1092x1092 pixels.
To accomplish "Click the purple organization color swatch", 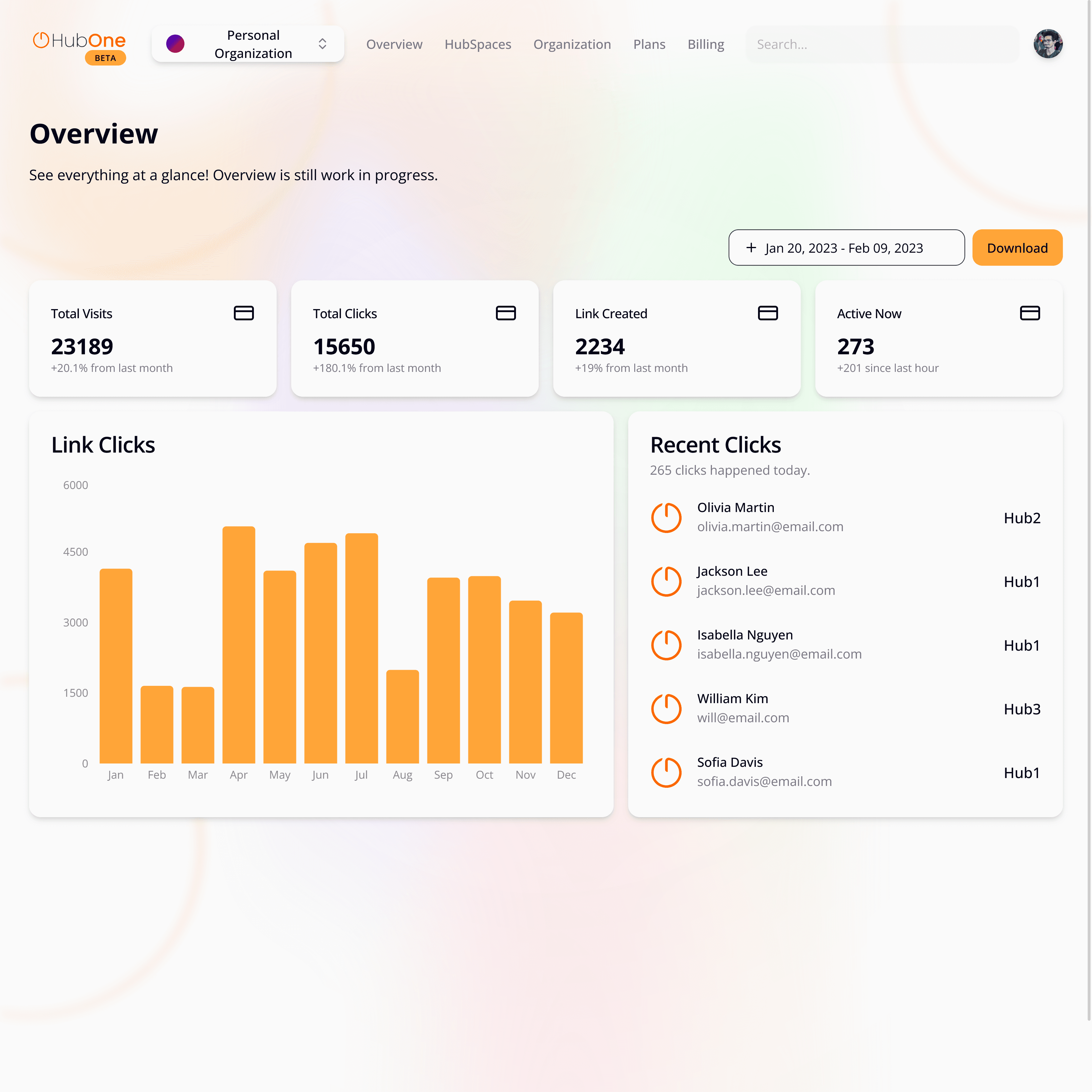I will point(175,44).
